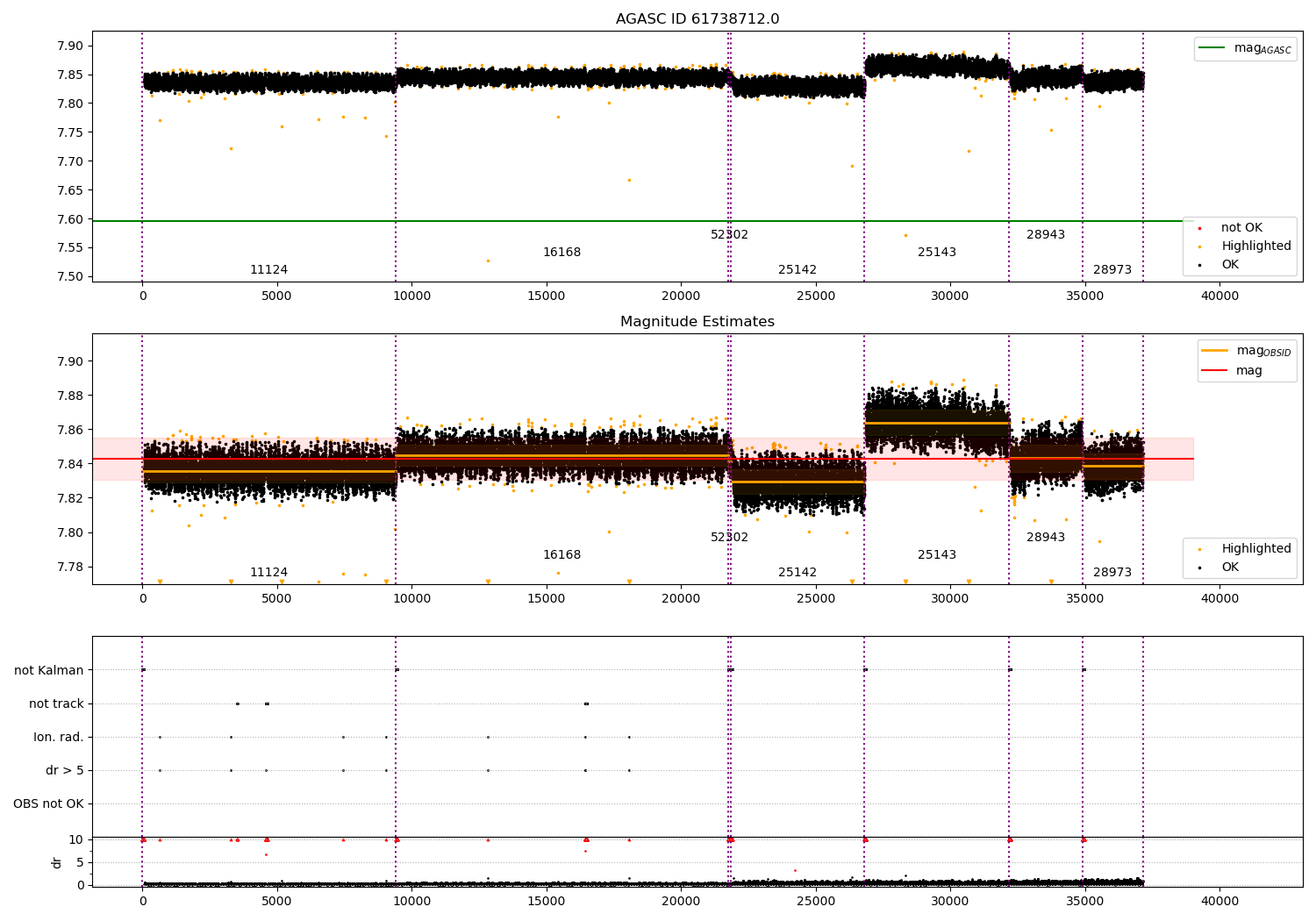Viewport: 1316px width, 921px height.
Task: Click OBSID label 25143 in Magnitude Estimates plot
Action: click(x=937, y=555)
